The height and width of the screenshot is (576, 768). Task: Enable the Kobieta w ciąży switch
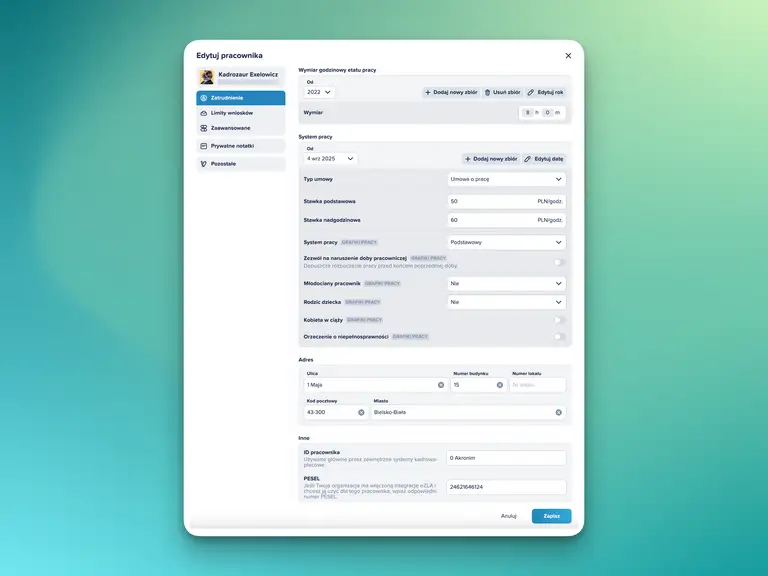tap(559, 320)
